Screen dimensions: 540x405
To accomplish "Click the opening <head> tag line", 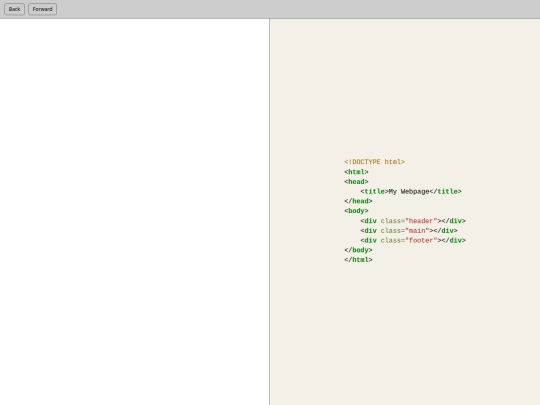I will 356,181.
